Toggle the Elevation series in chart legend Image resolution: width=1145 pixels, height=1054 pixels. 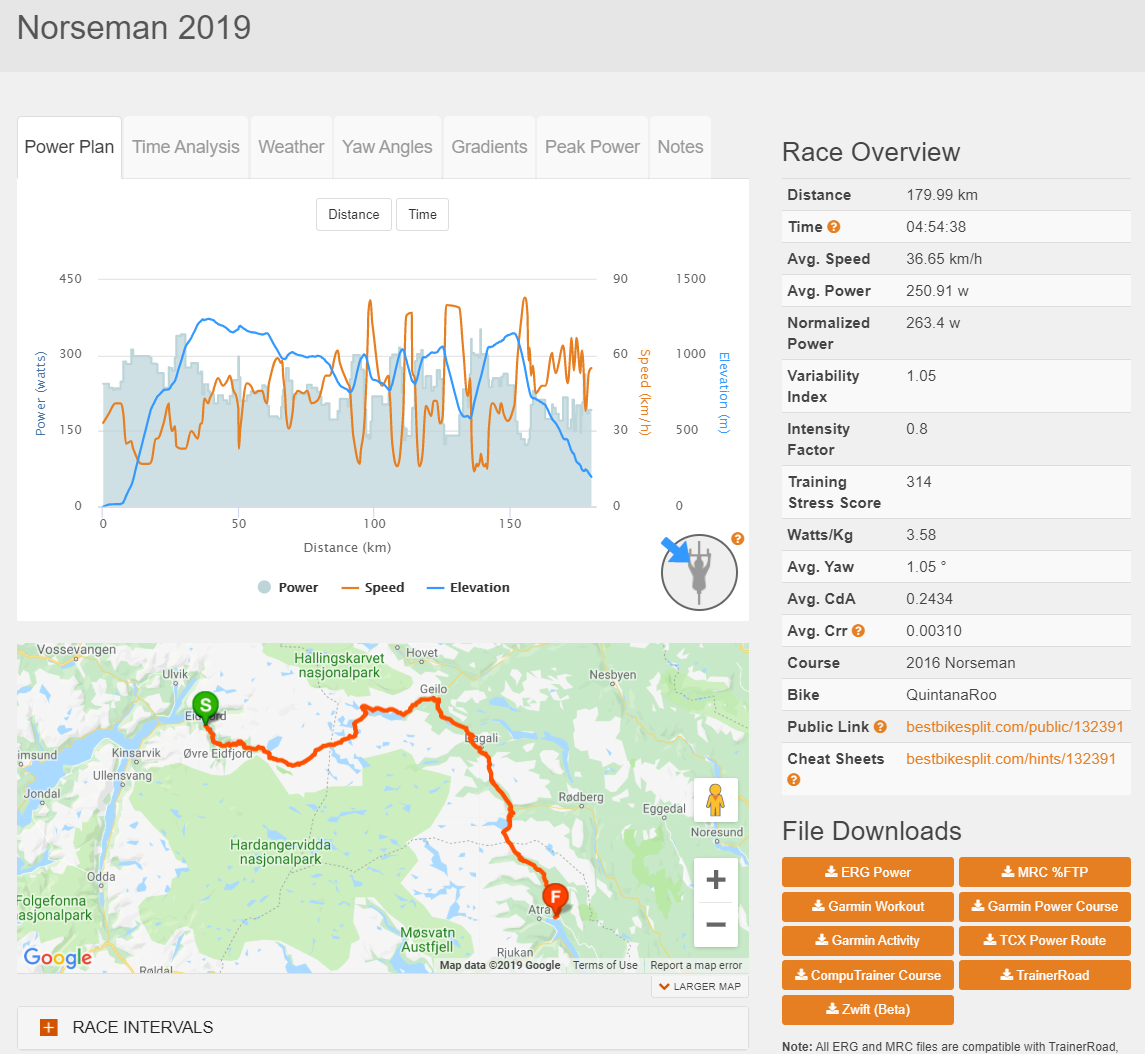click(x=468, y=587)
